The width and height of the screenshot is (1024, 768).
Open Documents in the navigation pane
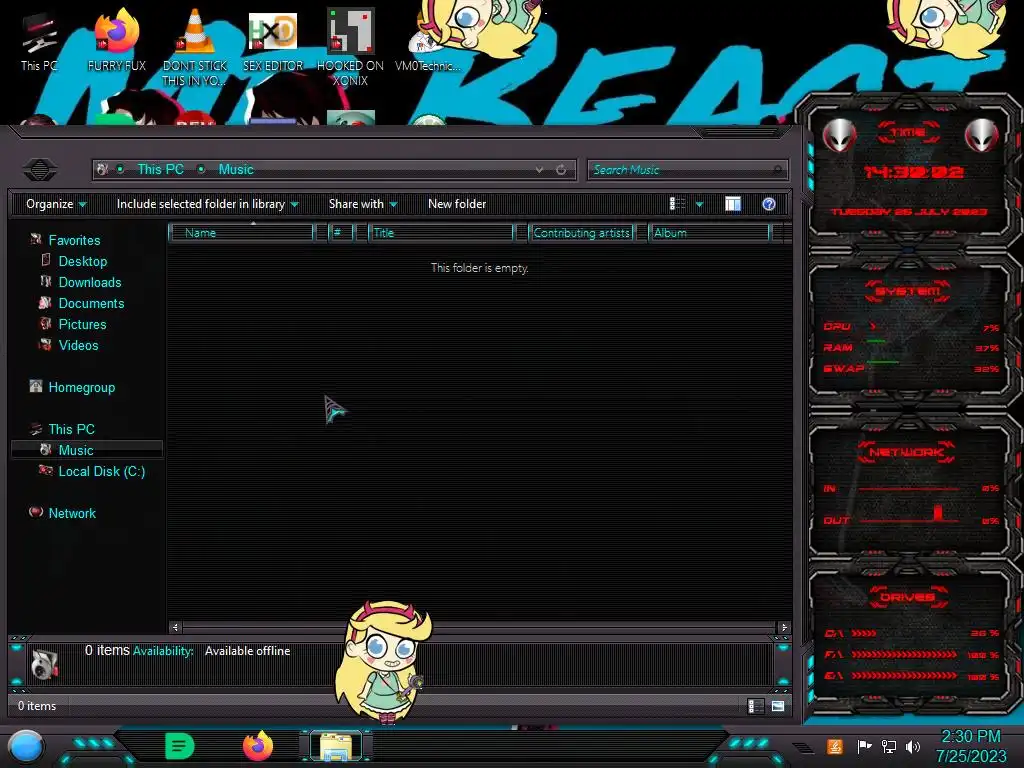91,303
